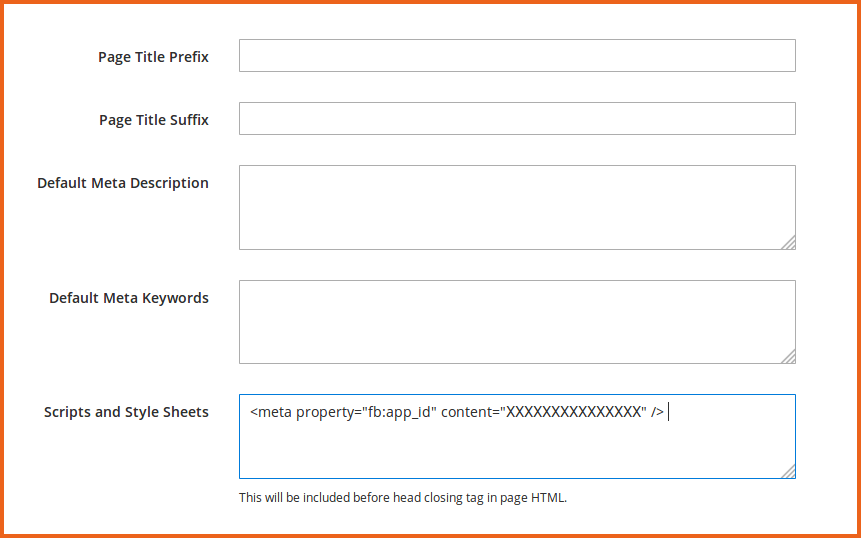Focus the Page Title Suffix text box
The height and width of the screenshot is (538, 861).
pos(517,118)
